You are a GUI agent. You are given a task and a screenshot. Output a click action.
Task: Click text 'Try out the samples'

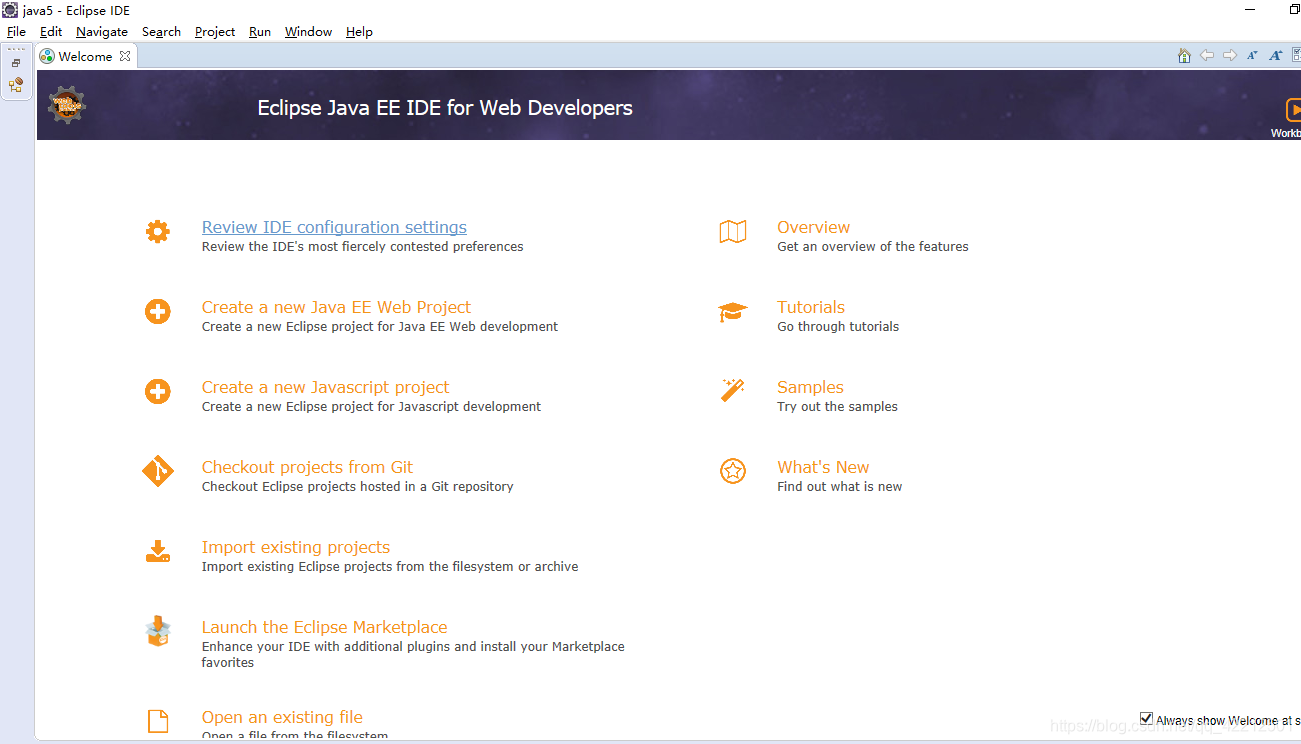tap(837, 406)
